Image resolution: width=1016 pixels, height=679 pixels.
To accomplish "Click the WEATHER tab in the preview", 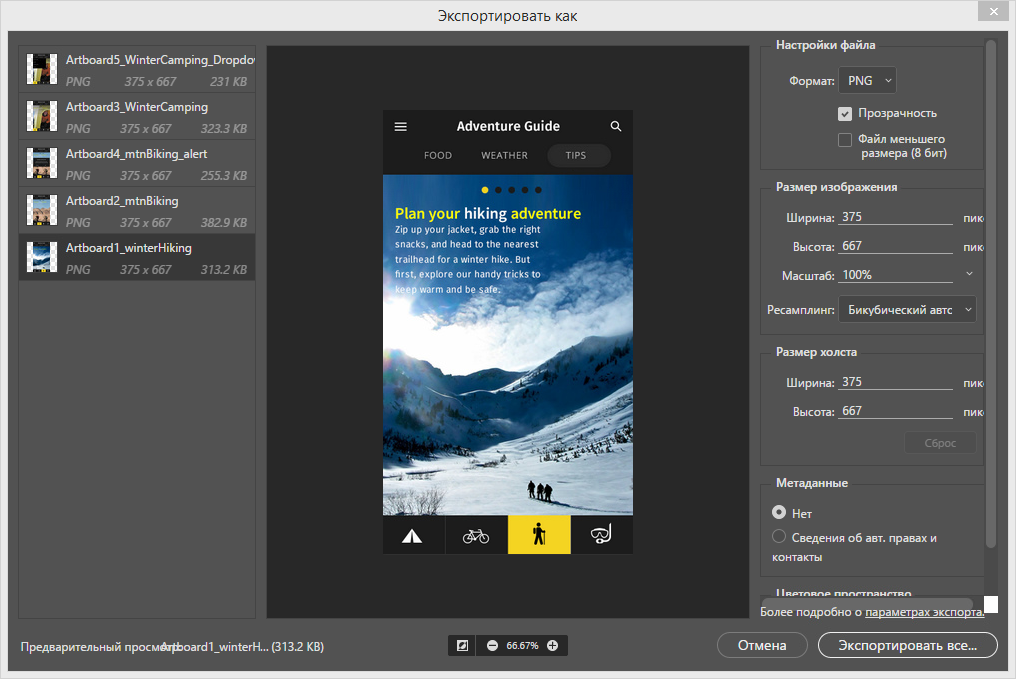I will (x=504, y=155).
